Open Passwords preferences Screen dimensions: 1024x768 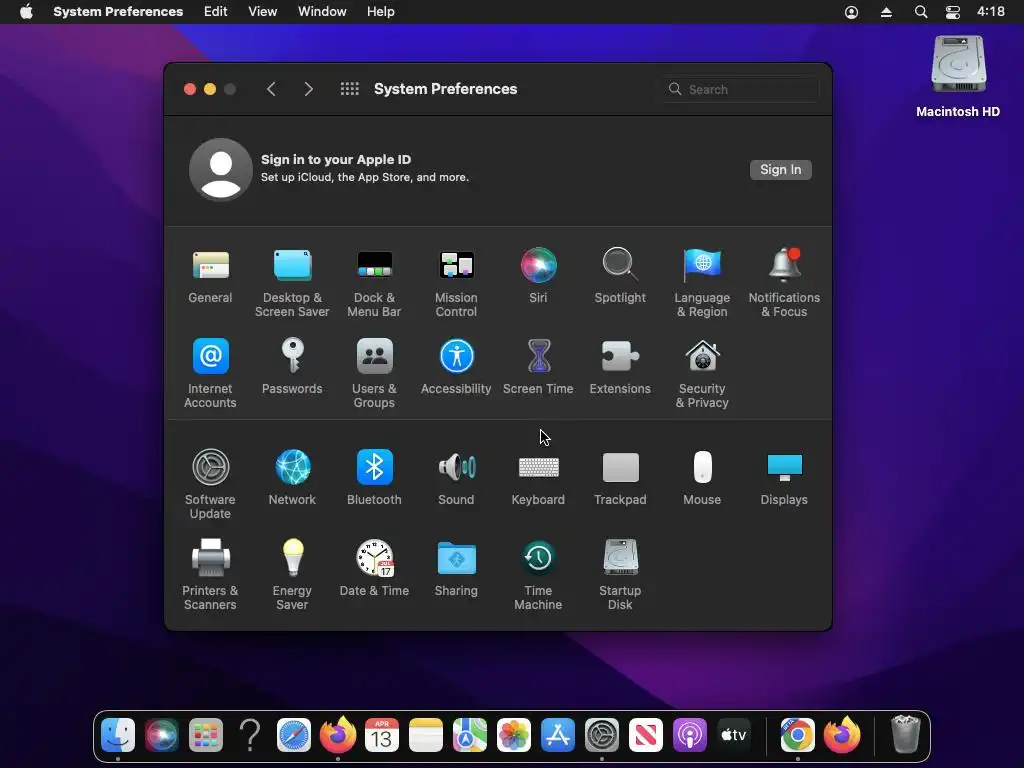click(x=292, y=357)
